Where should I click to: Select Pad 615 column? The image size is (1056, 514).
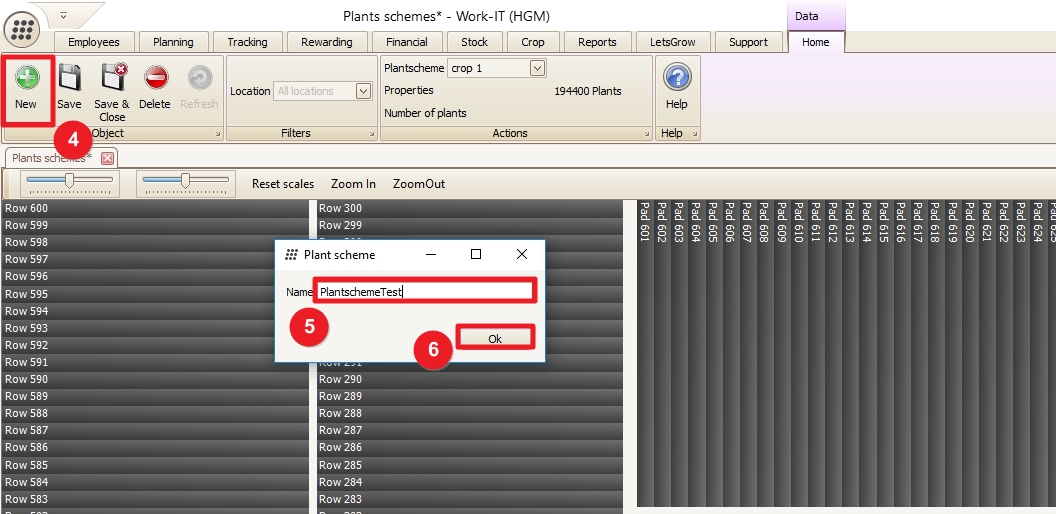coord(884,353)
